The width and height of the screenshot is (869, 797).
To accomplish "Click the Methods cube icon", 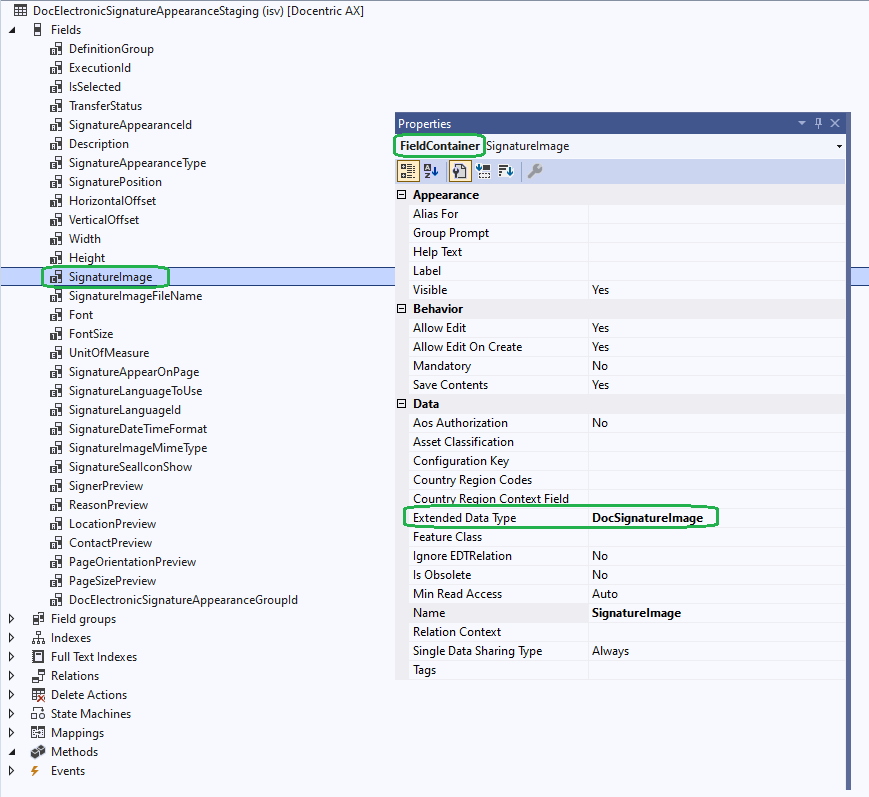I will click(38, 752).
